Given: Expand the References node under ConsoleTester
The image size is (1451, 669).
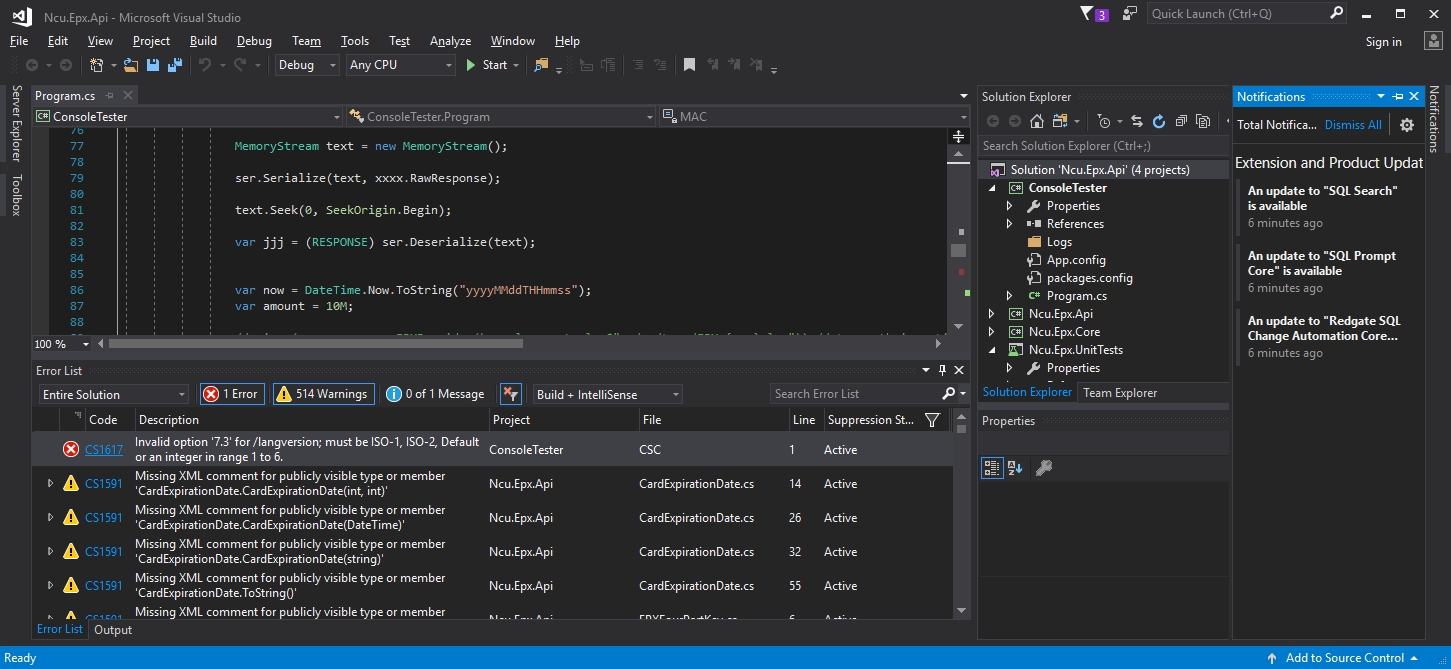Looking at the screenshot, I should tap(1009, 223).
